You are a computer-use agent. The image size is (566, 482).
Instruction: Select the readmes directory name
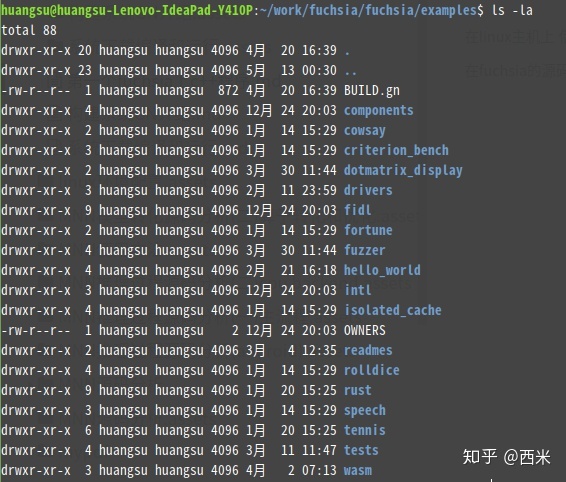(x=368, y=350)
